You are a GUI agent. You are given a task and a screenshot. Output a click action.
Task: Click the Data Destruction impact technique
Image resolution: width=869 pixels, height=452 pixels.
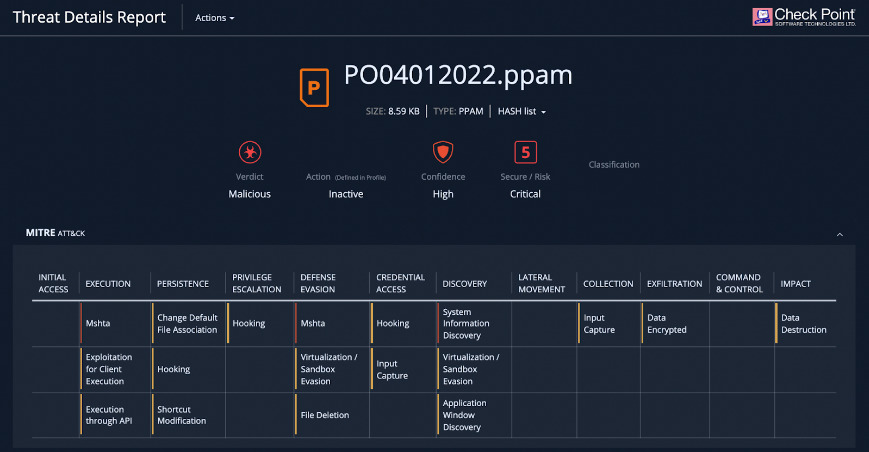(804, 323)
